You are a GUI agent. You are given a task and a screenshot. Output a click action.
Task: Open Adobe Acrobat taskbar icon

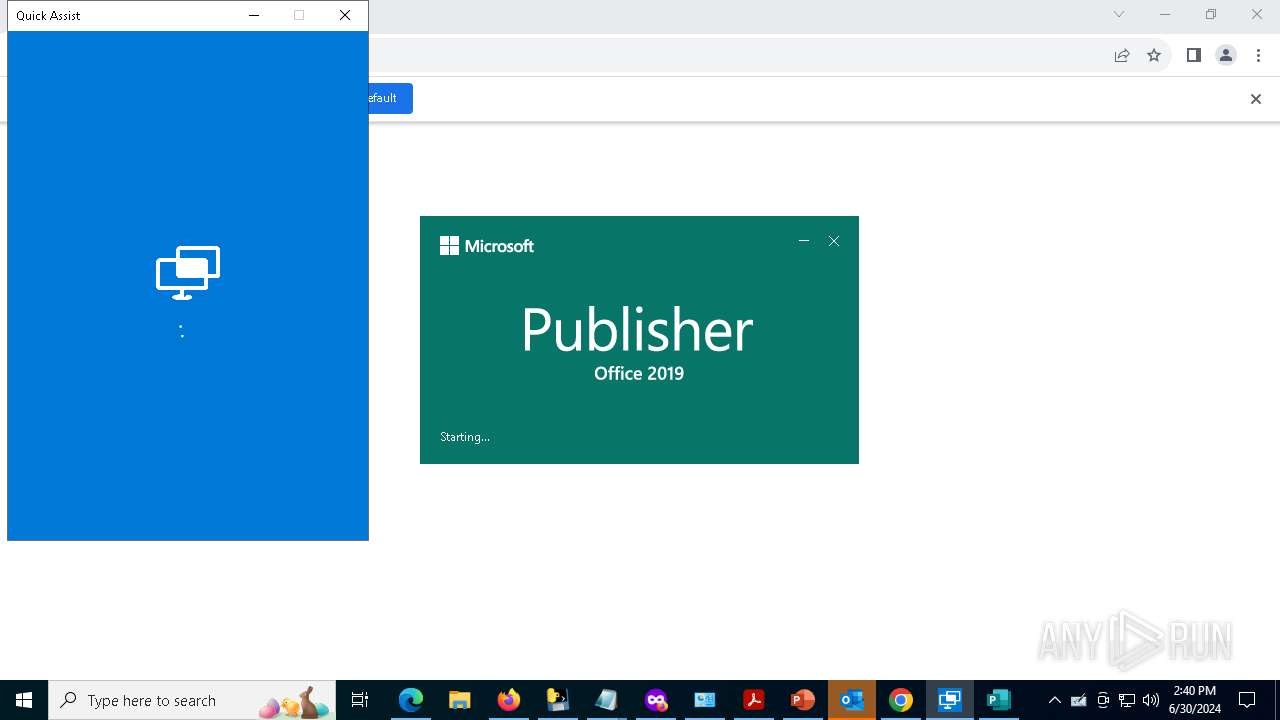754,700
